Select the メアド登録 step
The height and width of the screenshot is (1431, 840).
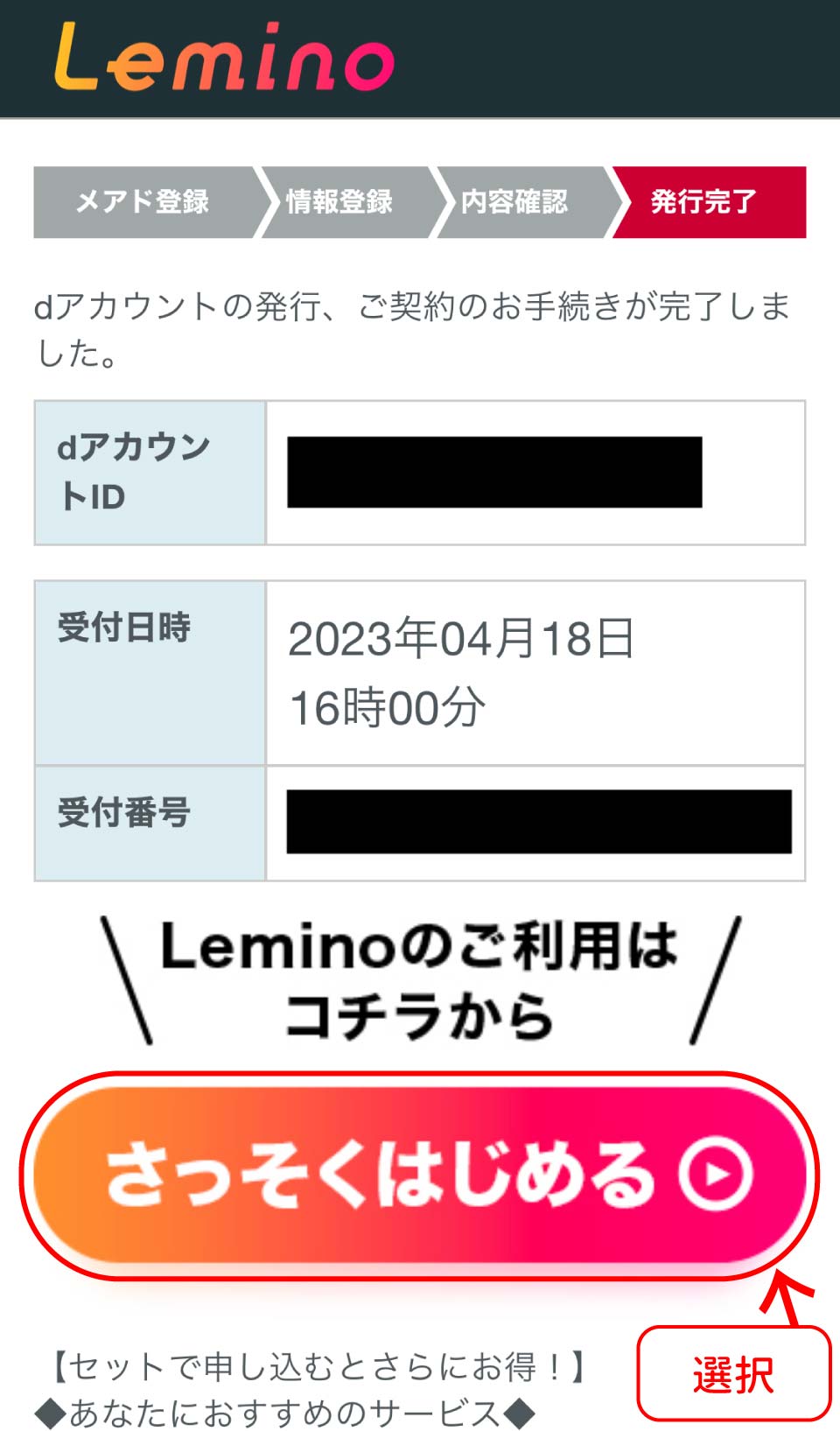[x=143, y=202]
